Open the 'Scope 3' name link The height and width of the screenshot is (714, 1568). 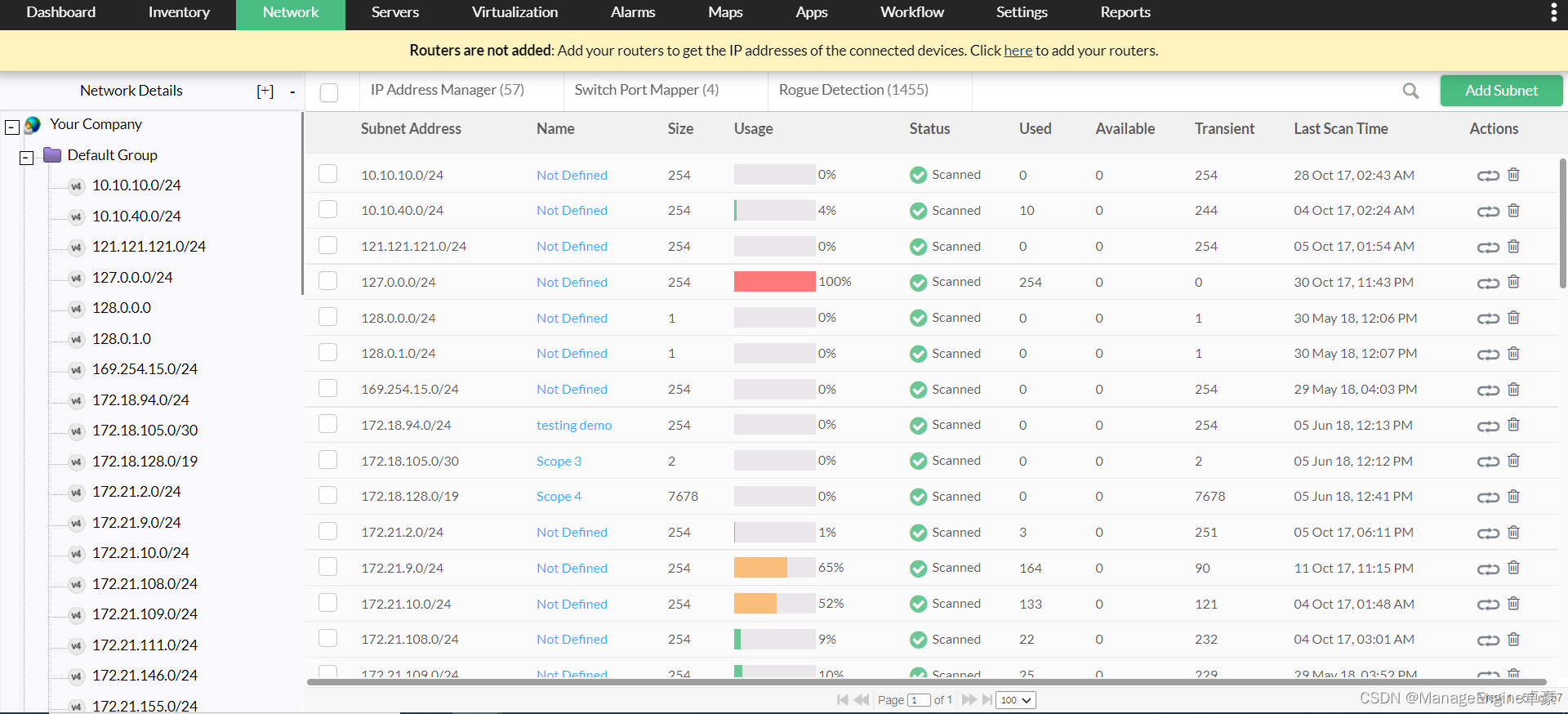tap(559, 462)
